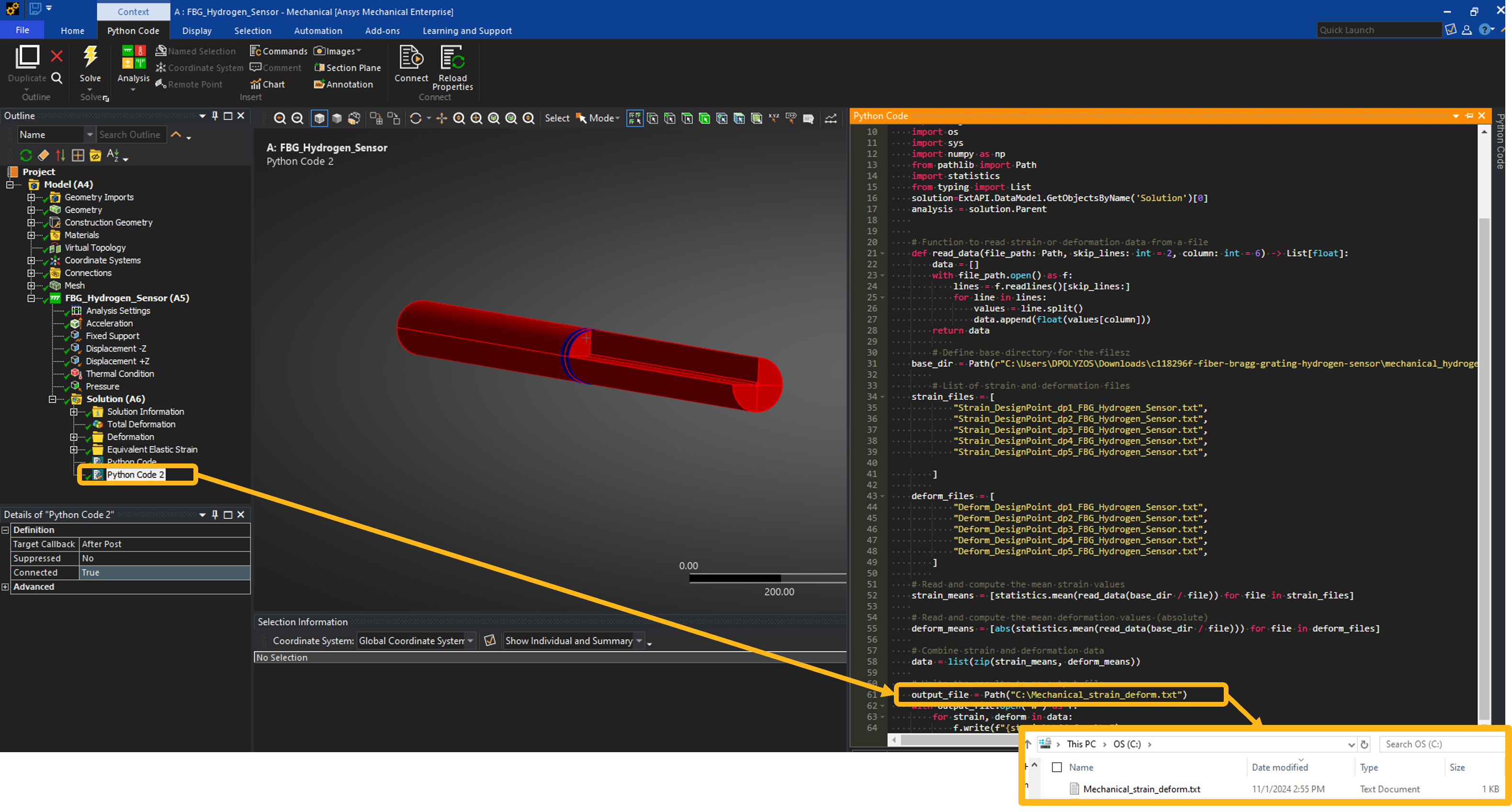
Task: Click the Hide Folders icon
Action: pyautogui.click(x=95, y=155)
